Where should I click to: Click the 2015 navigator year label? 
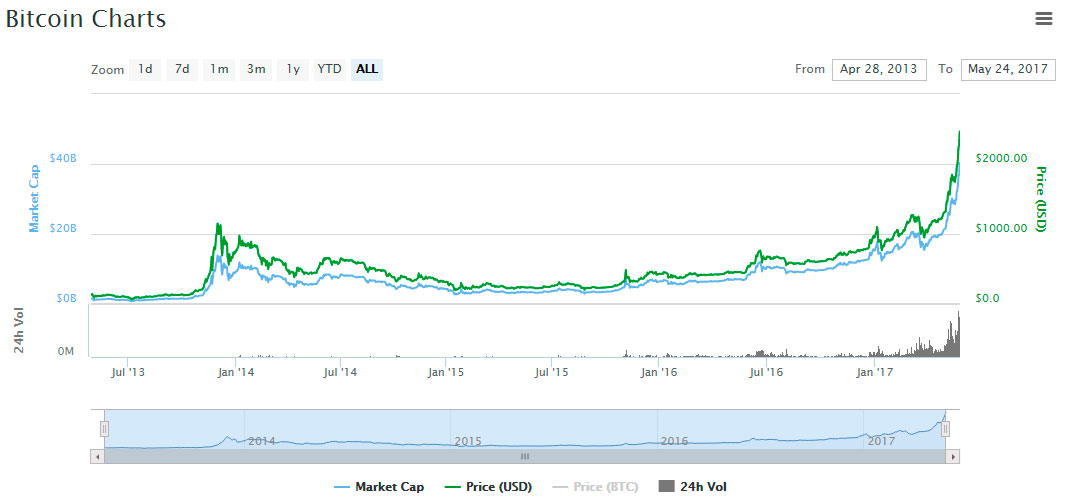[x=468, y=441]
